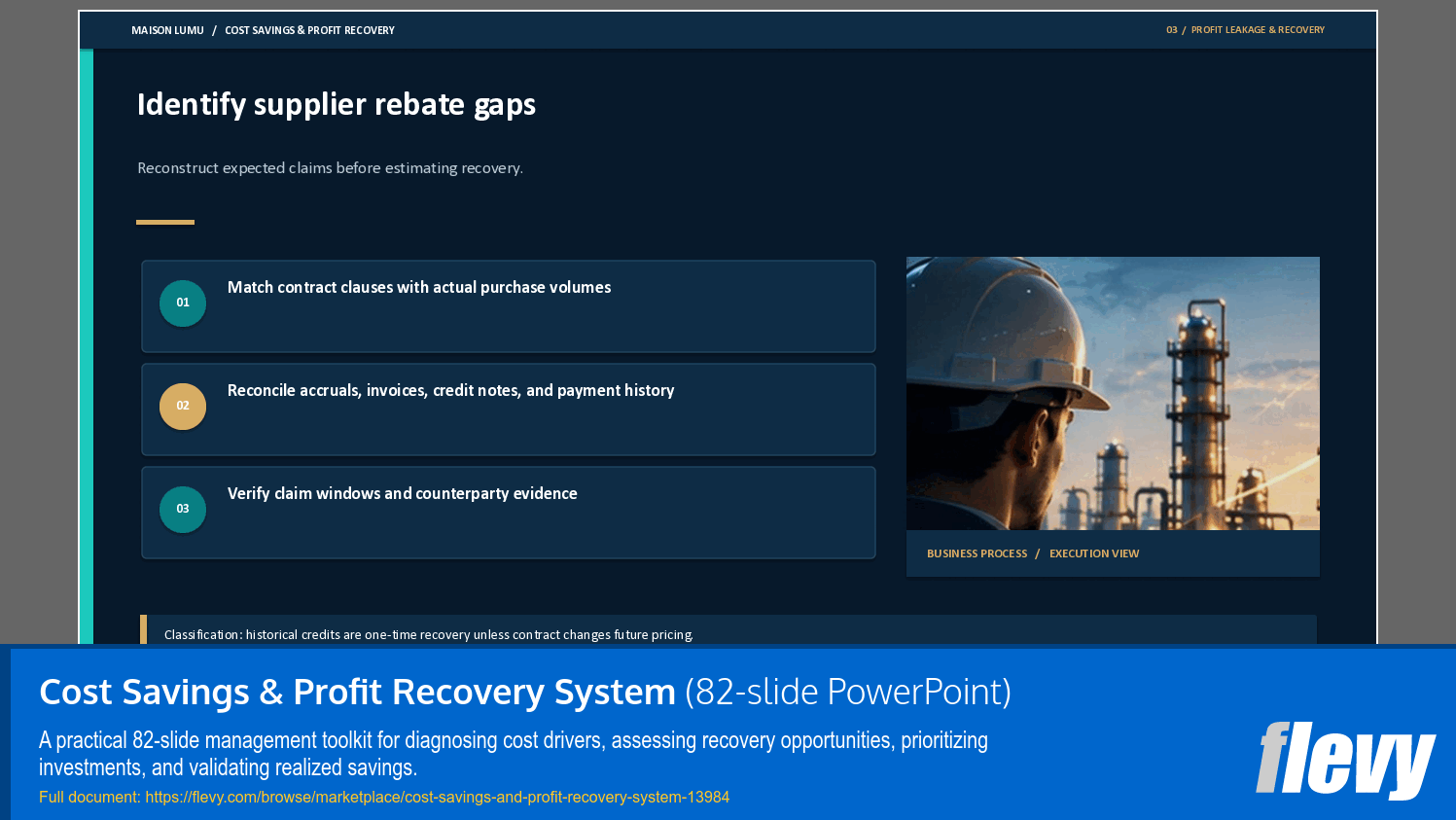1456x820 pixels.
Task: Click the Classification note about historical credits
Action: tap(429, 635)
